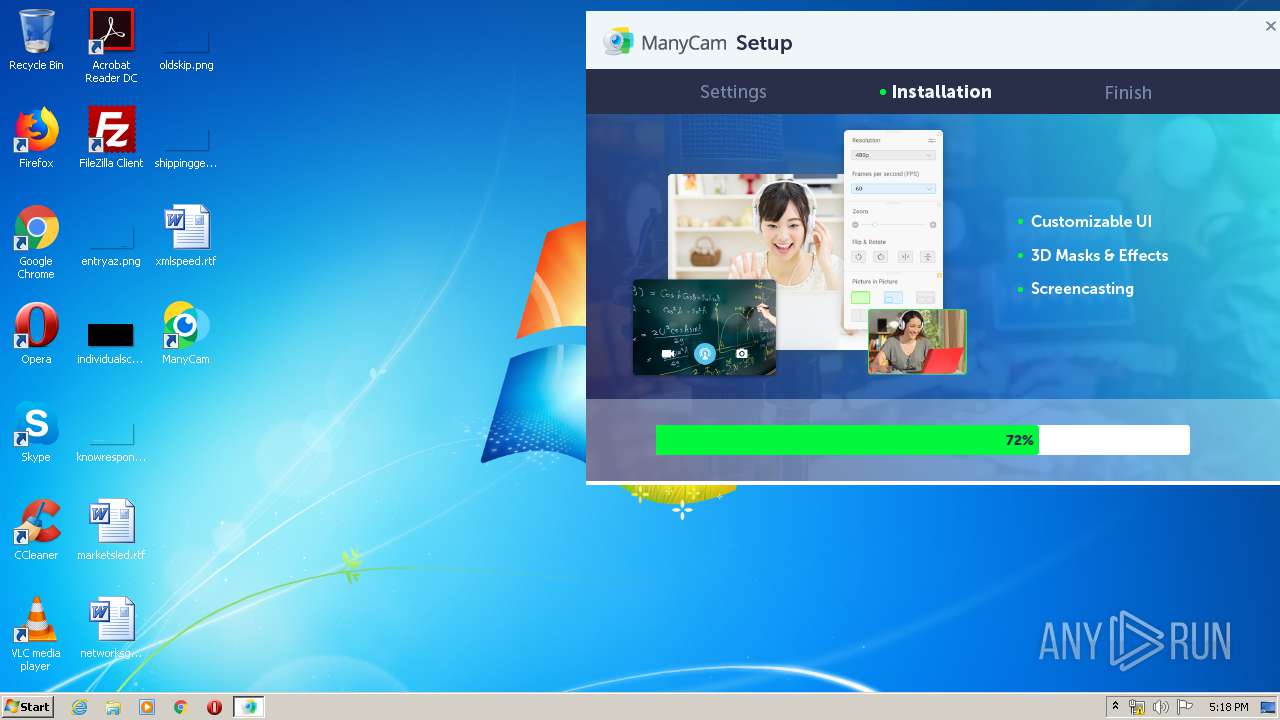
Task: Open the Start menu
Action: click(27, 707)
